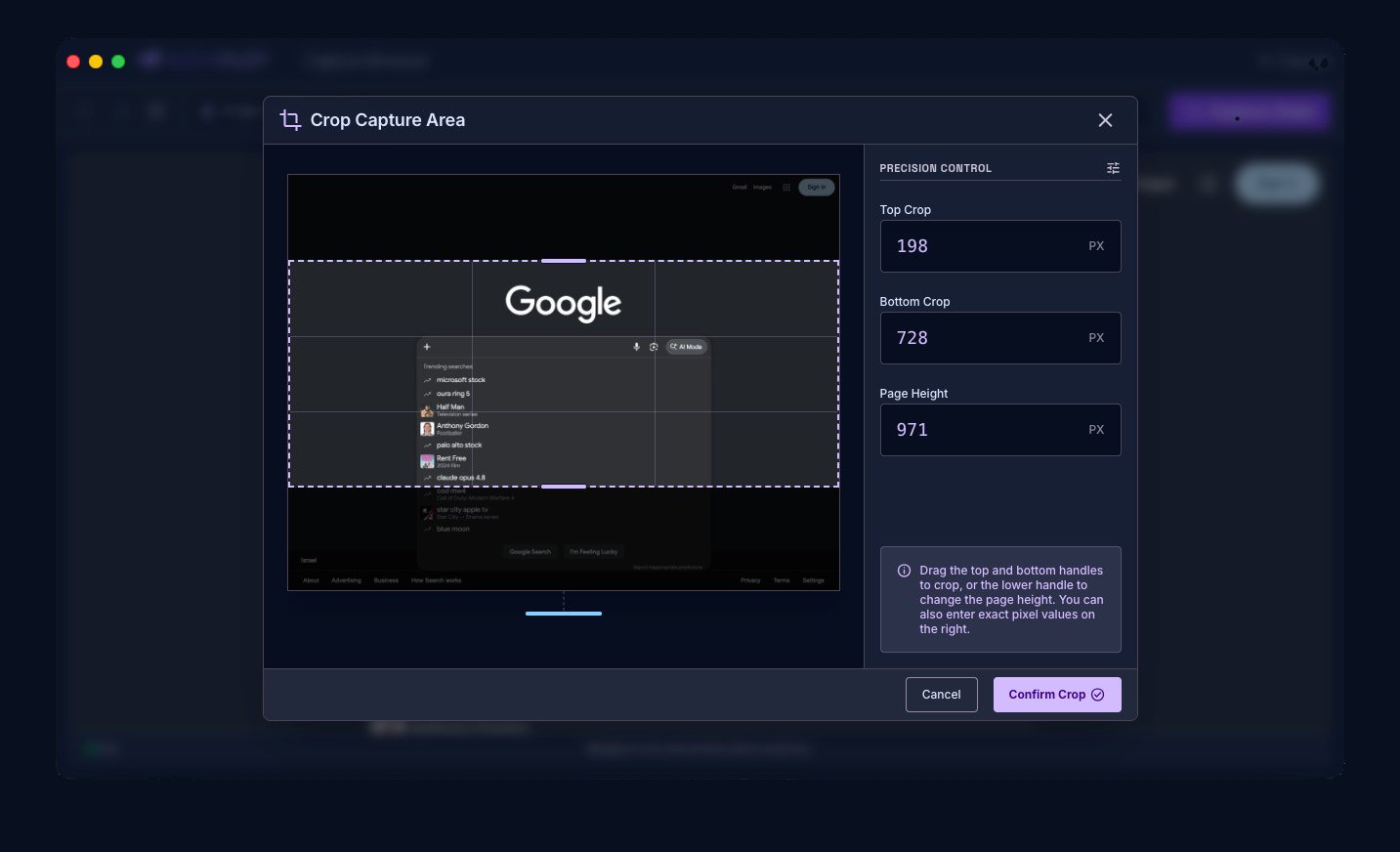Click the crop icon in dialog title
The image size is (1400, 852).
pos(290,120)
